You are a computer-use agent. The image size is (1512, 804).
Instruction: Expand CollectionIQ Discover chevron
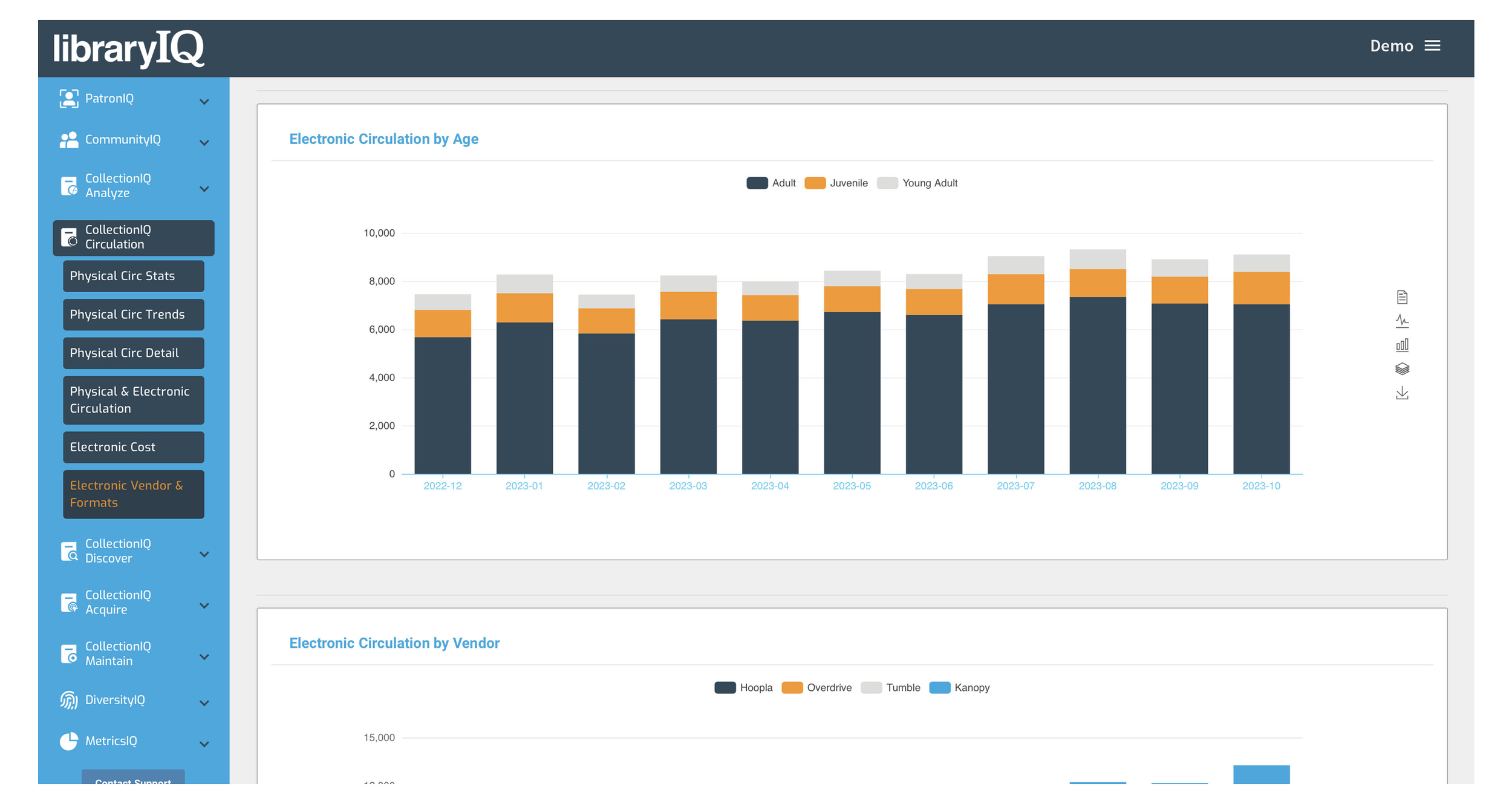click(204, 554)
